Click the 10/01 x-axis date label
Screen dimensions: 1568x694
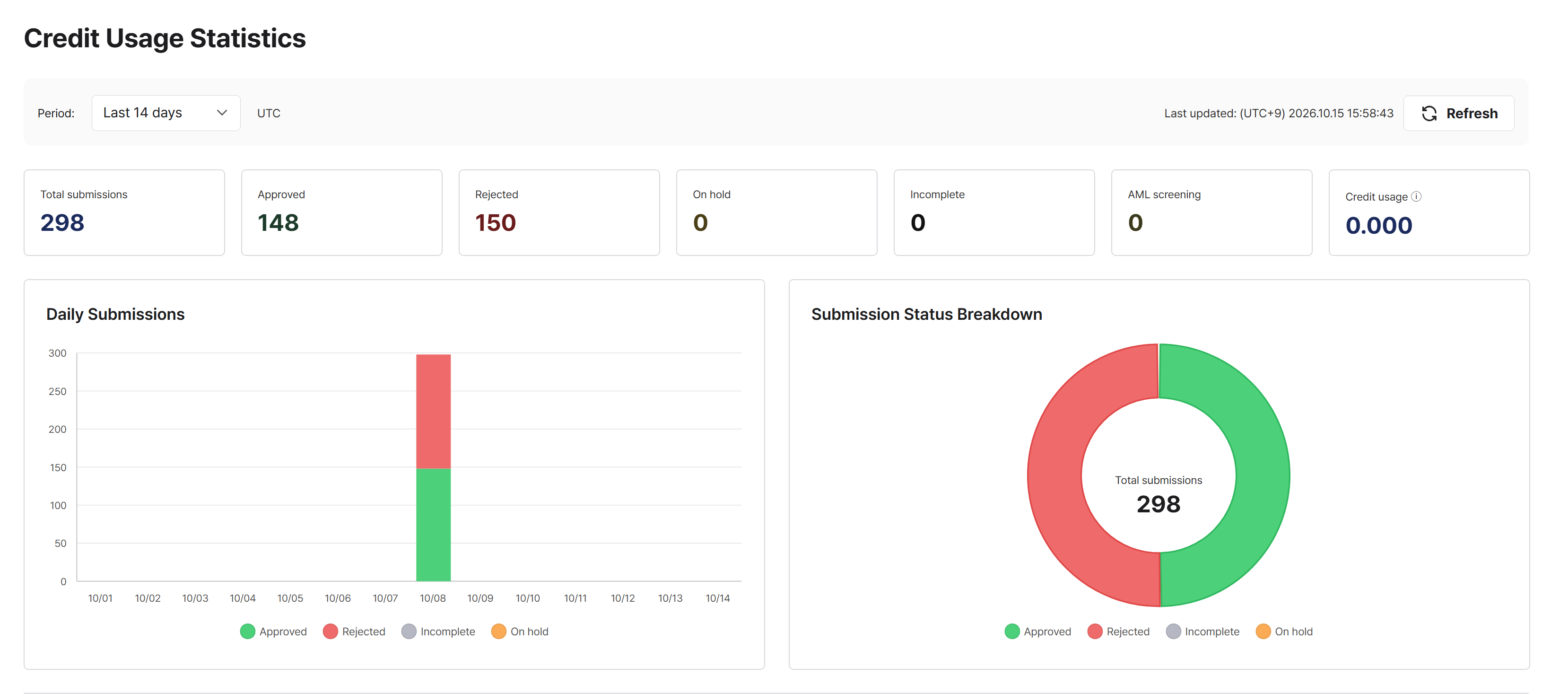100,598
